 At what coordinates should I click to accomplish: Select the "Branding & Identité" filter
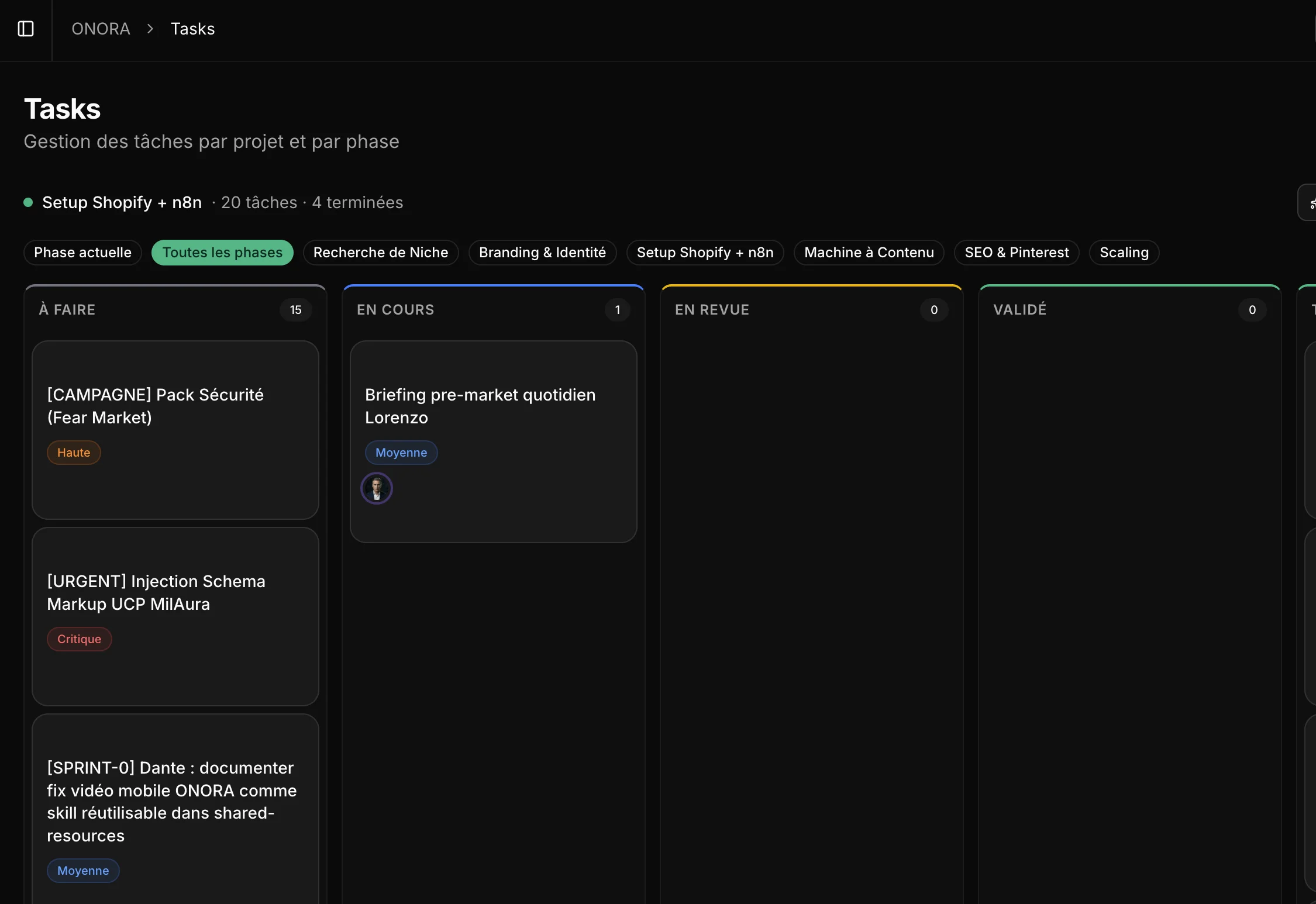point(542,253)
